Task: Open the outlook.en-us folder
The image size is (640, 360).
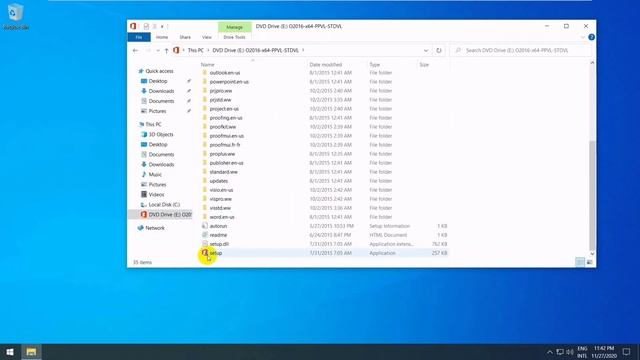Action: click(224, 73)
